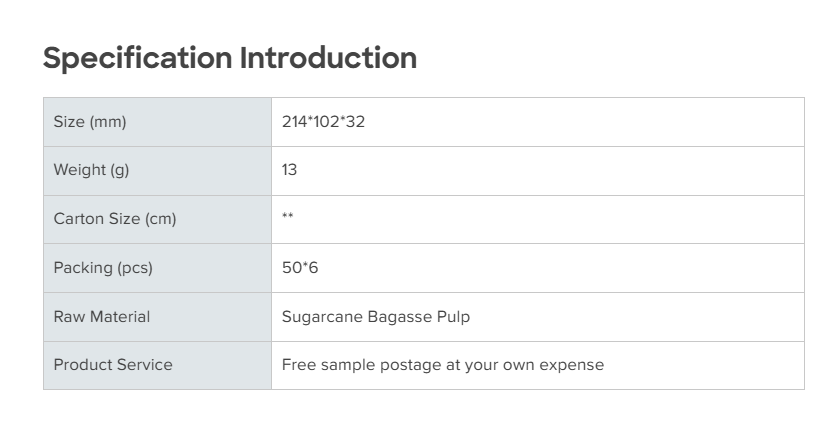Click the ** carton size value

288,219
